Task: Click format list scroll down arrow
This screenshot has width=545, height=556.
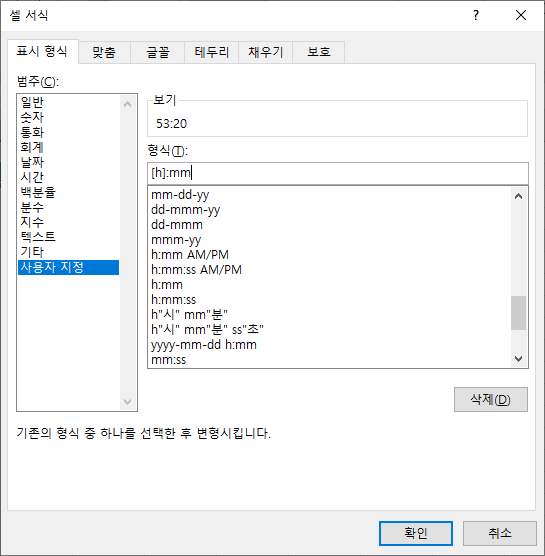Action: click(x=518, y=359)
